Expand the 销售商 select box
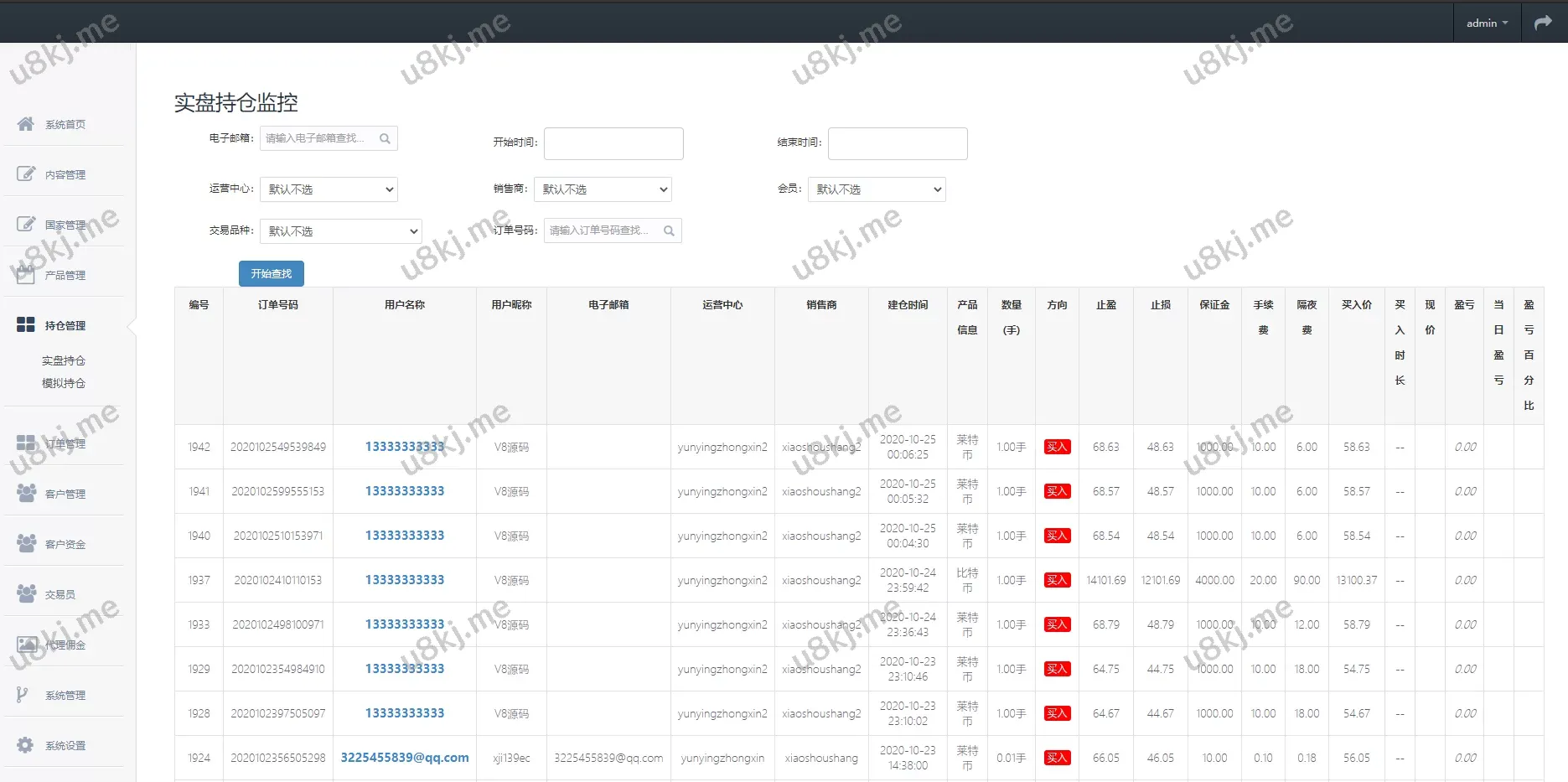The height and width of the screenshot is (782, 1568). click(603, 189)
